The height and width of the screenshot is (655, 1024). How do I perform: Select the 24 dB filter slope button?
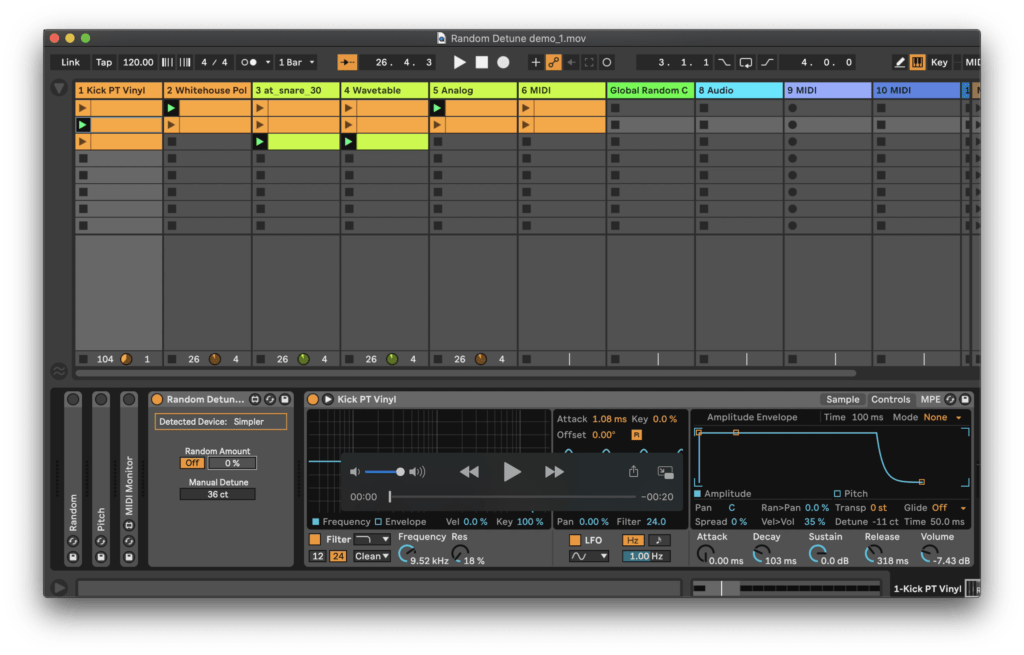338,556
